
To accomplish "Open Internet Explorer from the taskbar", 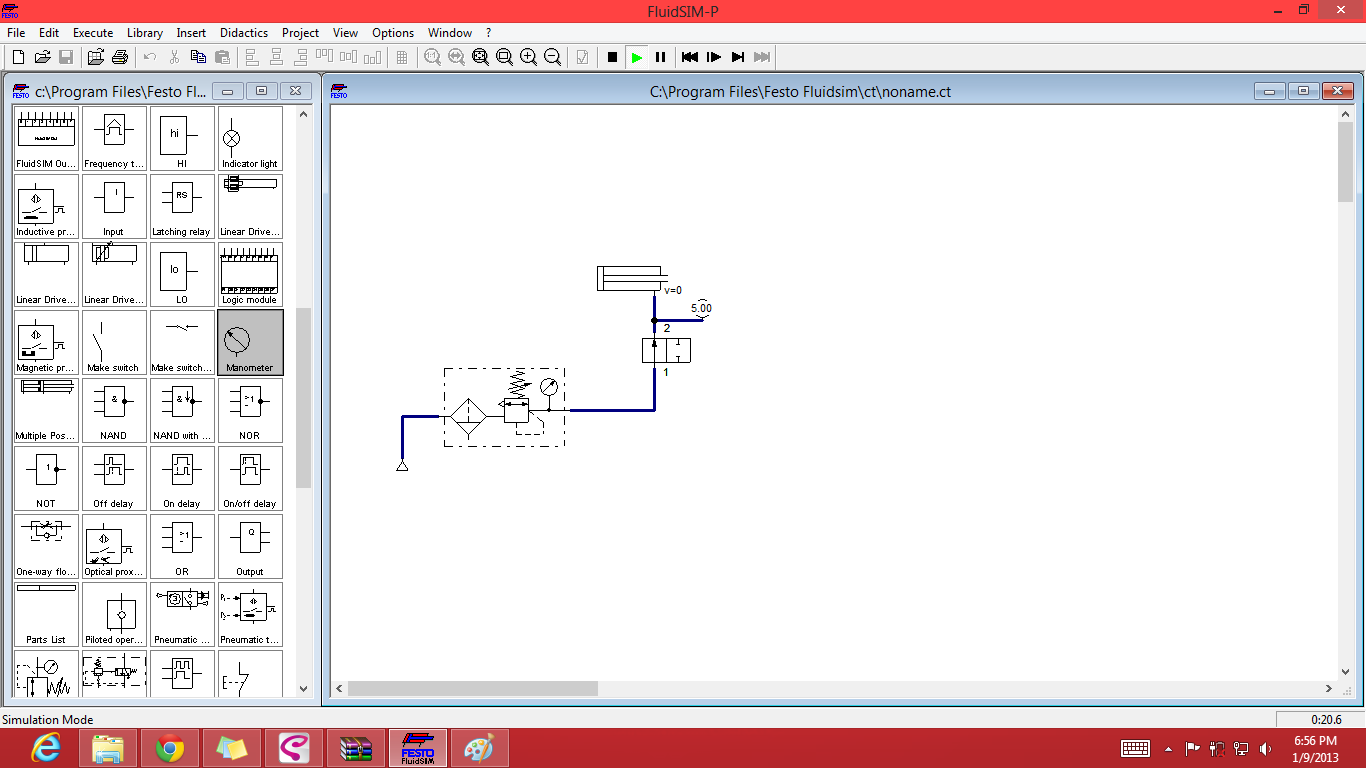I will point(46,748).
